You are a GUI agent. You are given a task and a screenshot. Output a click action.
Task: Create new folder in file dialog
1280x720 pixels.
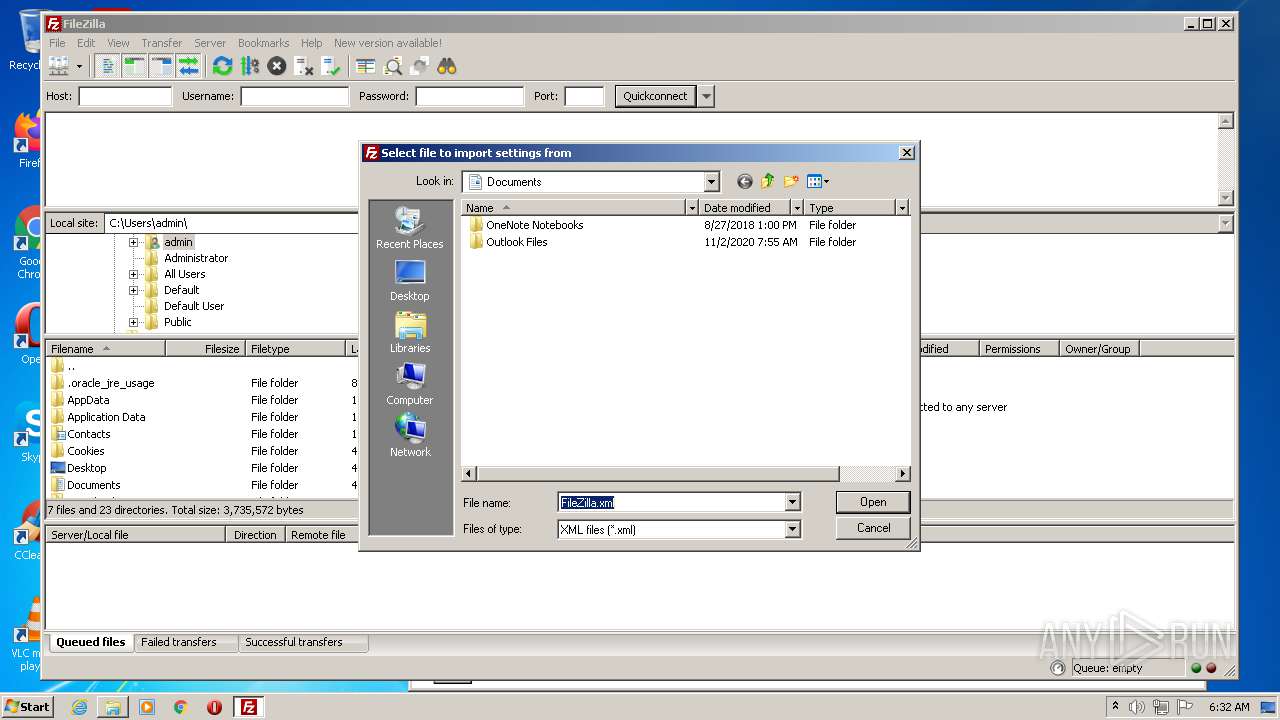coord(791,181)
